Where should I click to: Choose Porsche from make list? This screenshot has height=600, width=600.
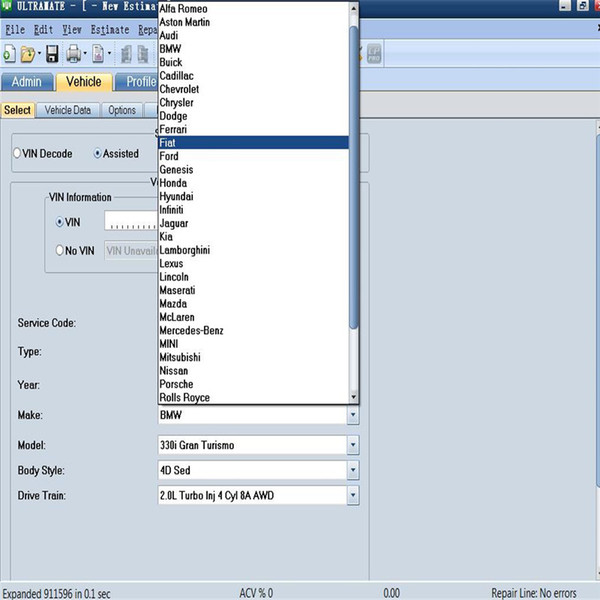tap(253, 384)
